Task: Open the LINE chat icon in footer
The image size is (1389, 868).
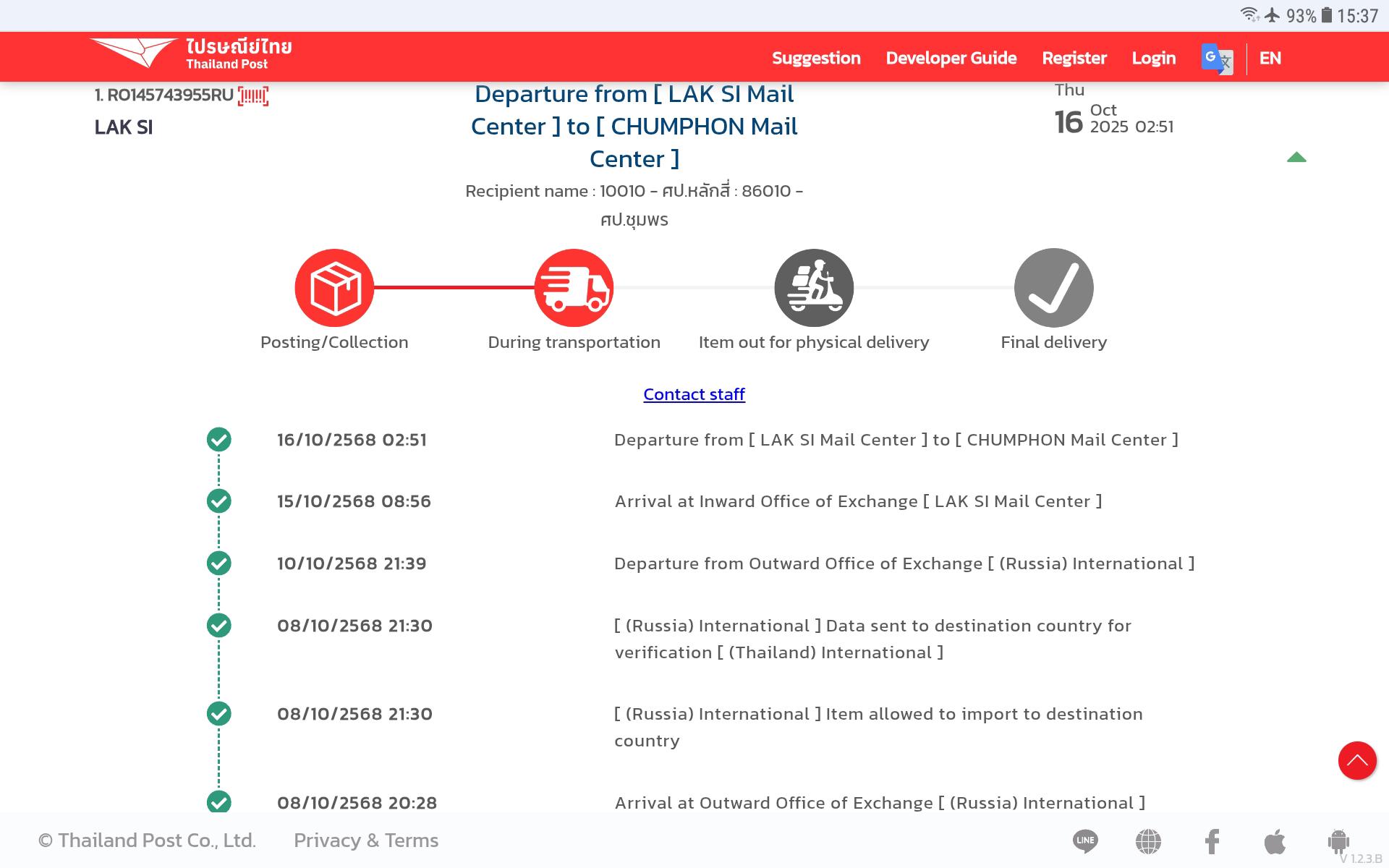Action: [1085, 841]
